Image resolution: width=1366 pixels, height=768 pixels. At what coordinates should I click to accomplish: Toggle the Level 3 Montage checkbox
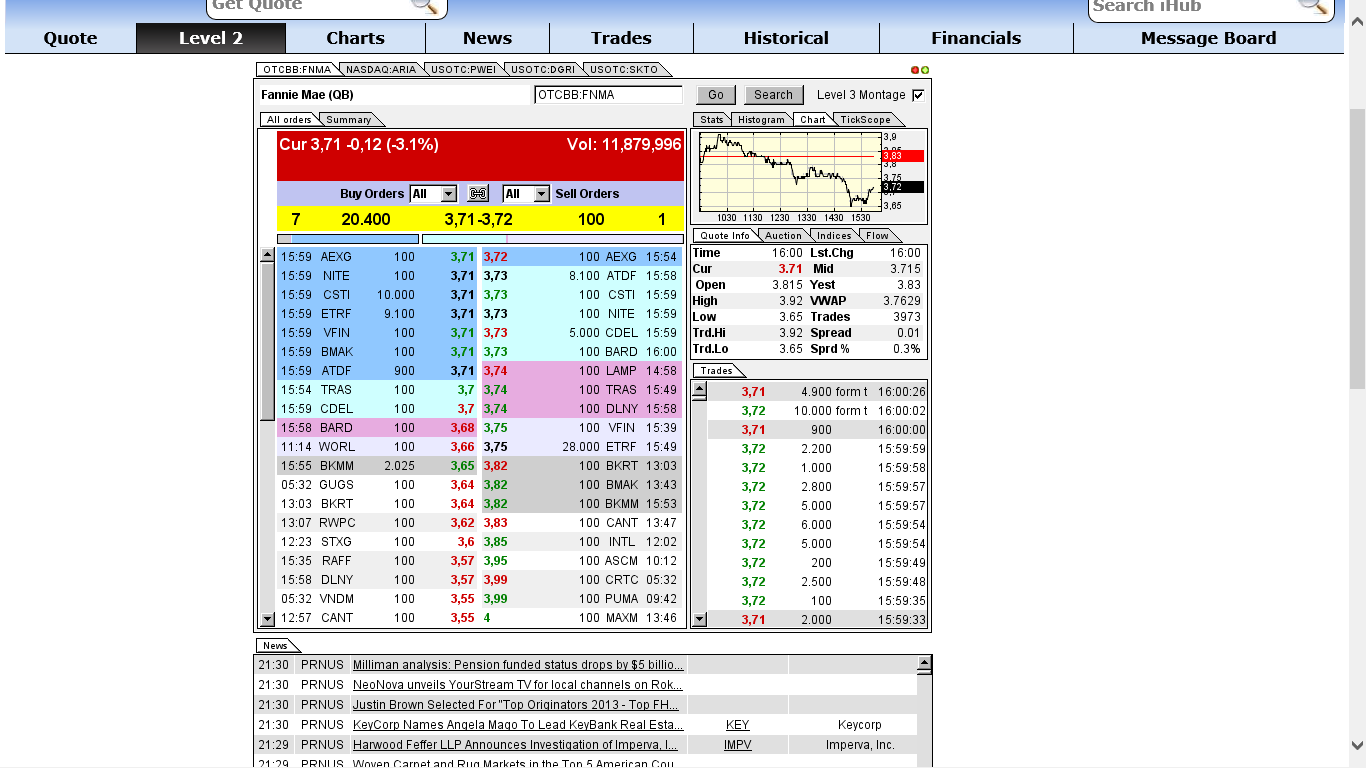click(918, 95)
